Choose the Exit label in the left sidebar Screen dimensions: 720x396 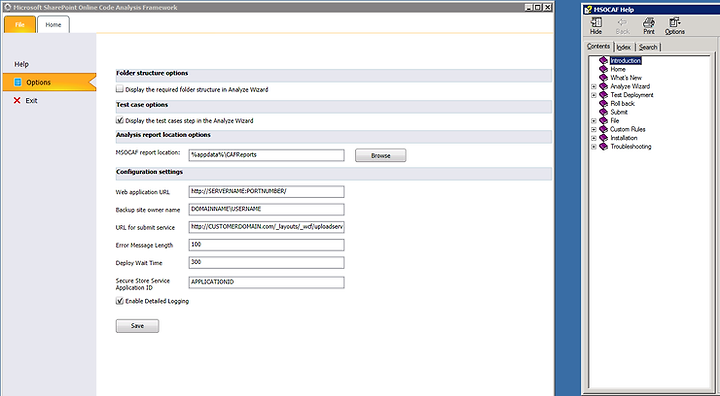click(31, 101)
